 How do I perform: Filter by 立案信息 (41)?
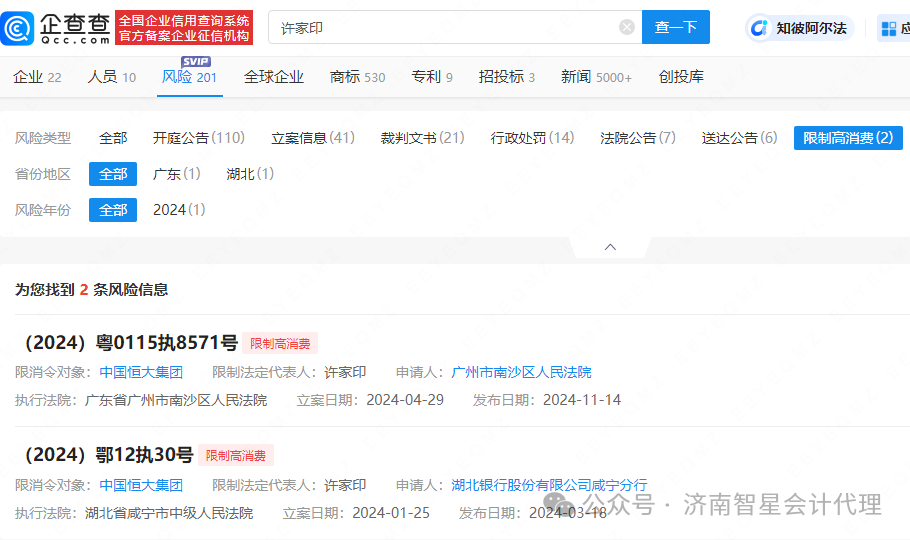[313, 138]
